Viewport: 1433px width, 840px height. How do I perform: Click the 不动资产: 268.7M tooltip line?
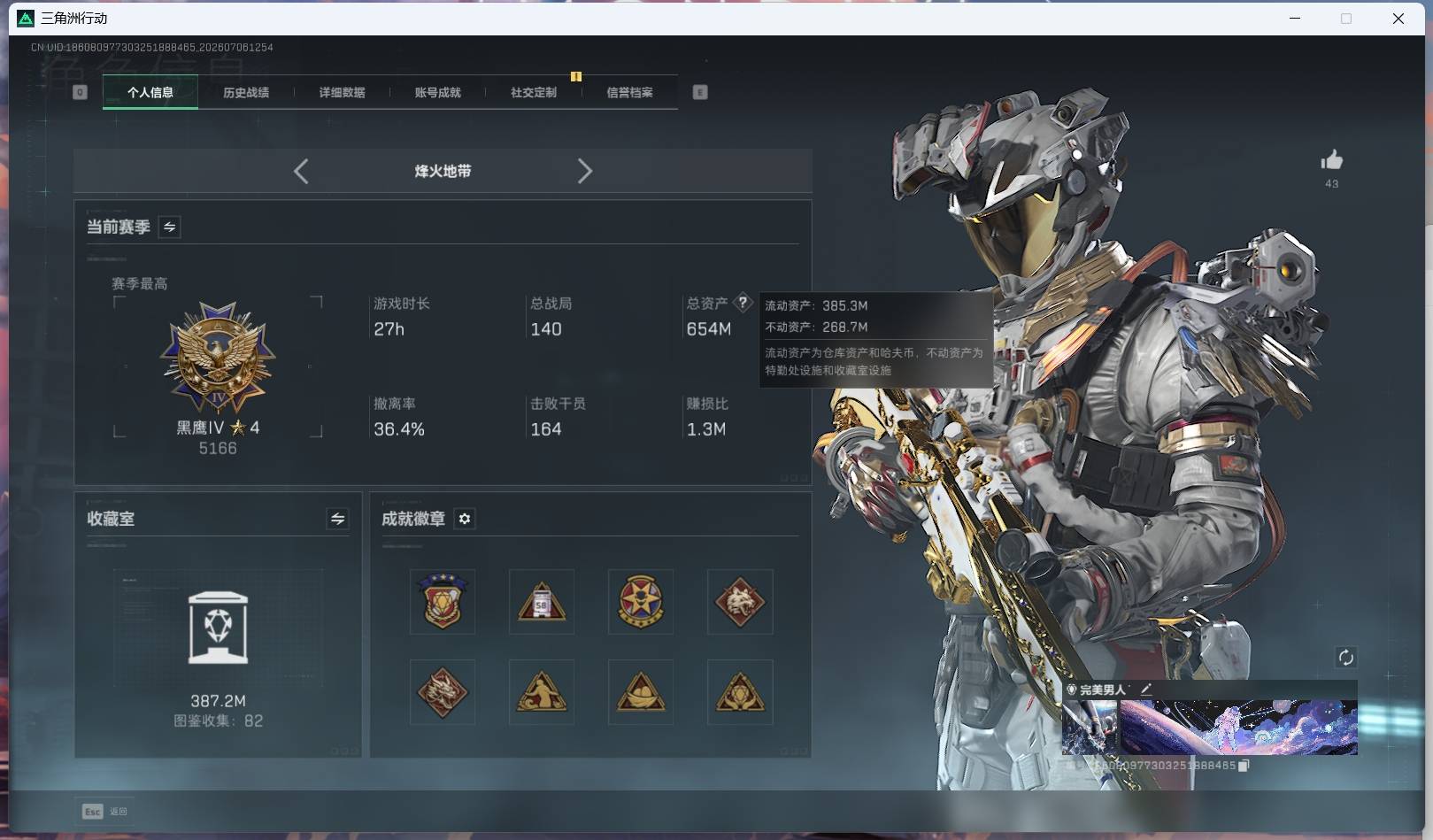pos(816,327)
